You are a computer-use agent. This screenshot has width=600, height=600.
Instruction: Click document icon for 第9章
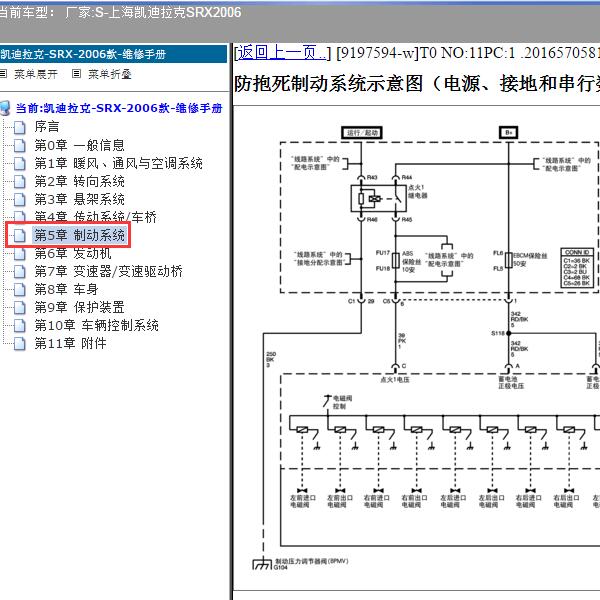pyautogui.click(x=20, y=308)
